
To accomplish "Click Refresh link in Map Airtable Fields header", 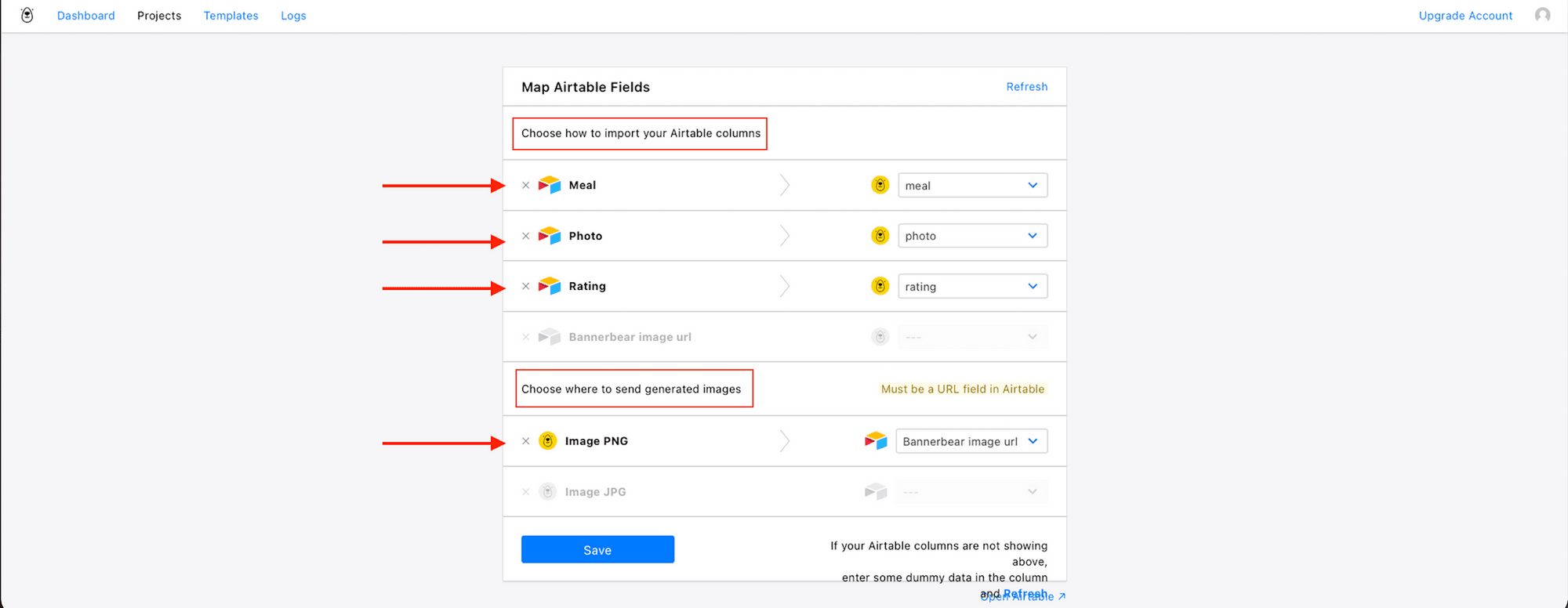I will (1026, 87).
